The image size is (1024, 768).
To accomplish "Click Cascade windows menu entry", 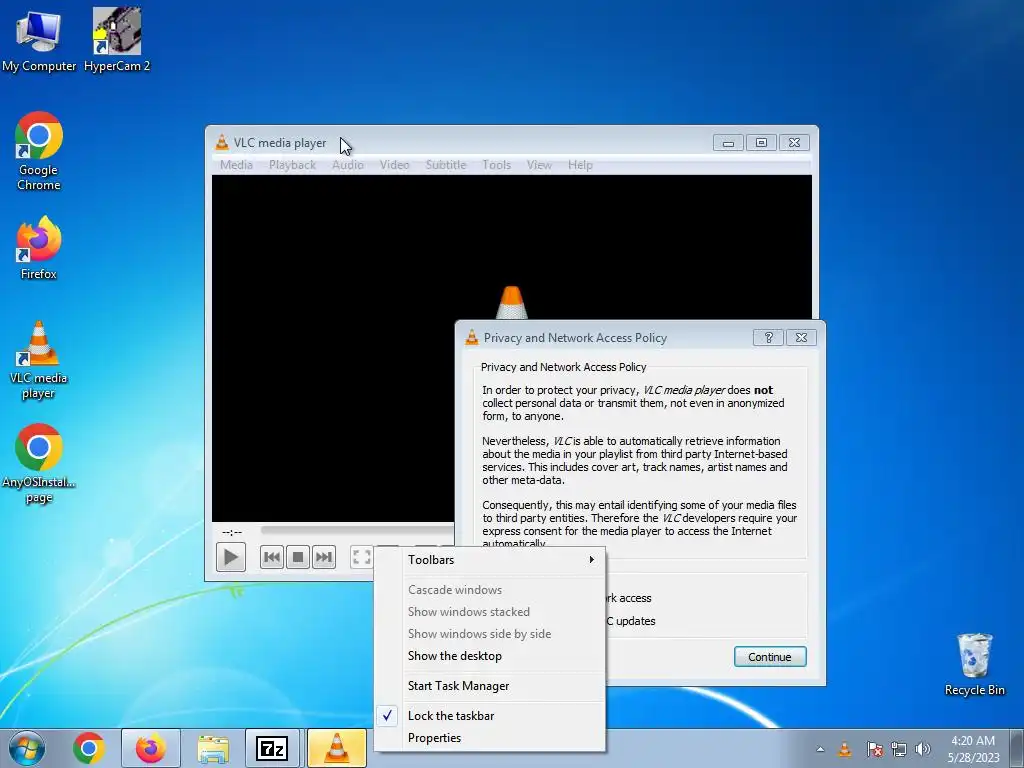I will point(490,590).
